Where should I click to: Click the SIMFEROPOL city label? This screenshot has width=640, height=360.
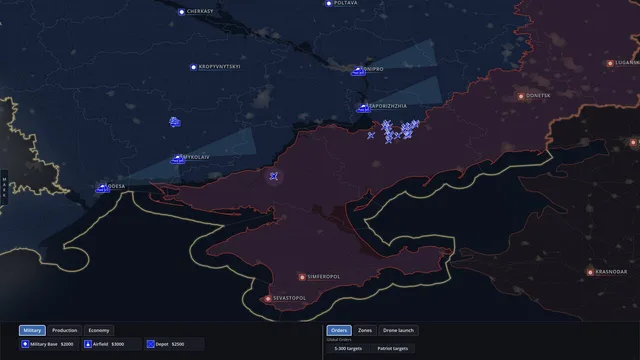[324, 277]
